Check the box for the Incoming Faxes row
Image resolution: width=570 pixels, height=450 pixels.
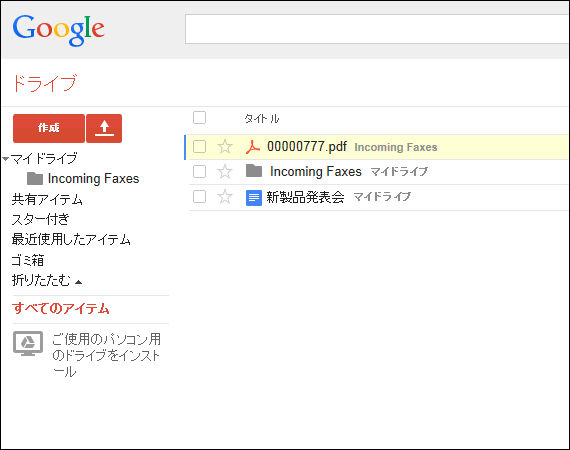click(199, 172)
